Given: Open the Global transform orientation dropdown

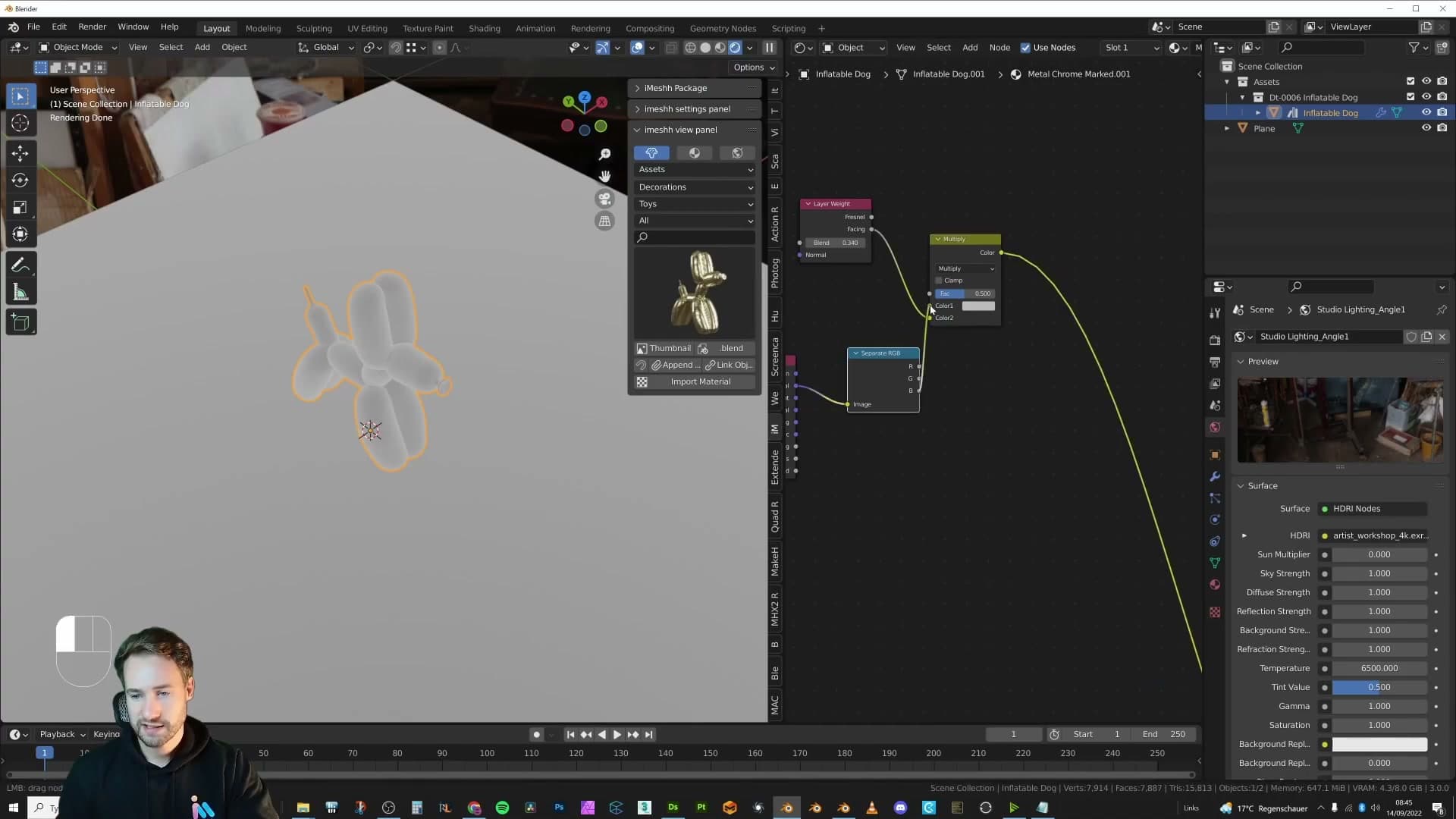Looking at the screenshot, I should pos(326,48).
